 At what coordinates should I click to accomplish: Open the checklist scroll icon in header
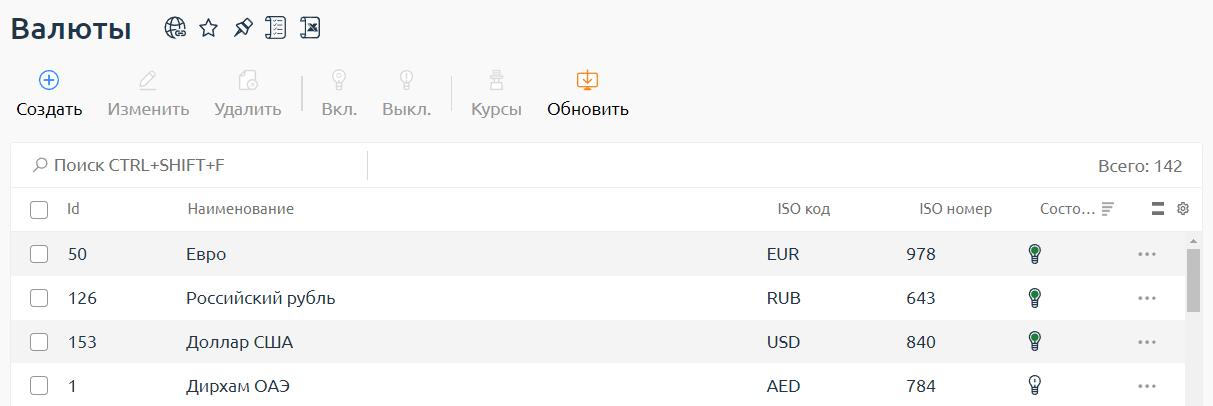276,29
